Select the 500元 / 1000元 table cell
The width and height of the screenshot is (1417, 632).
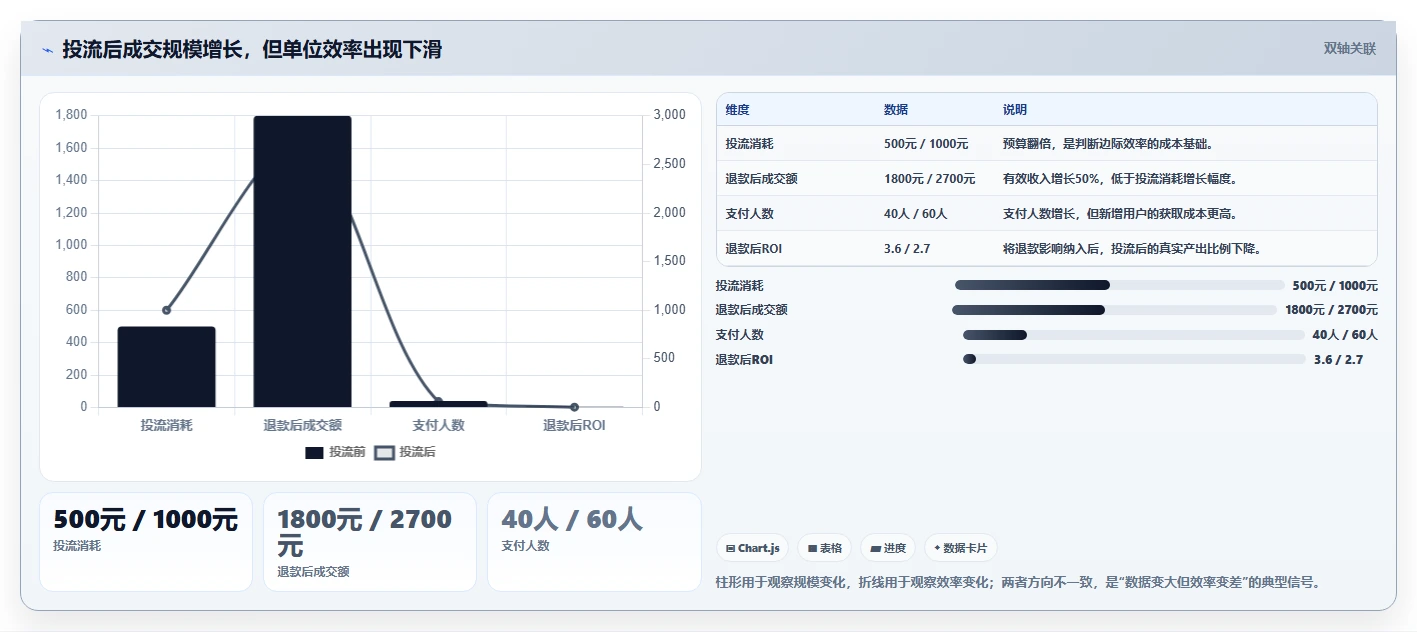(926, 144)
